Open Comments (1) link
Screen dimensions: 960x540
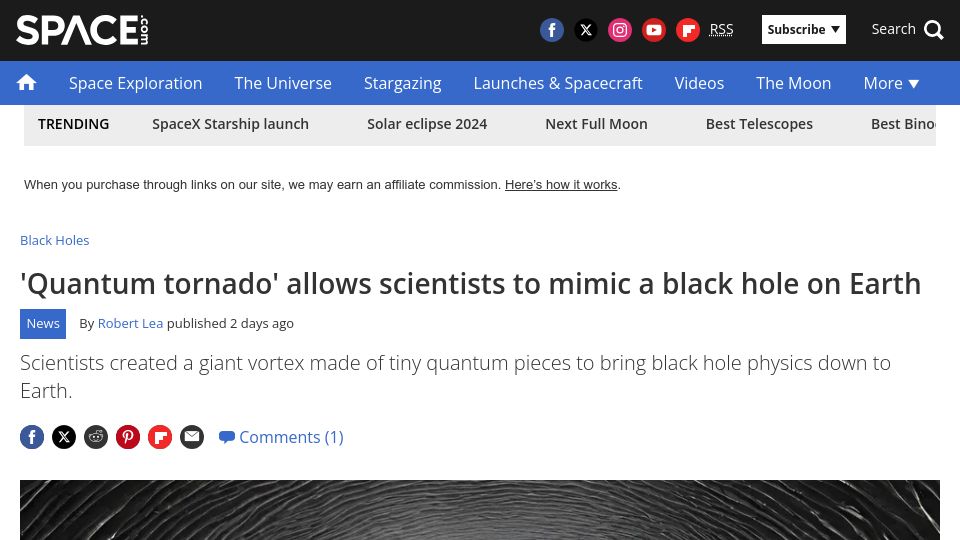tap(282, 437)
